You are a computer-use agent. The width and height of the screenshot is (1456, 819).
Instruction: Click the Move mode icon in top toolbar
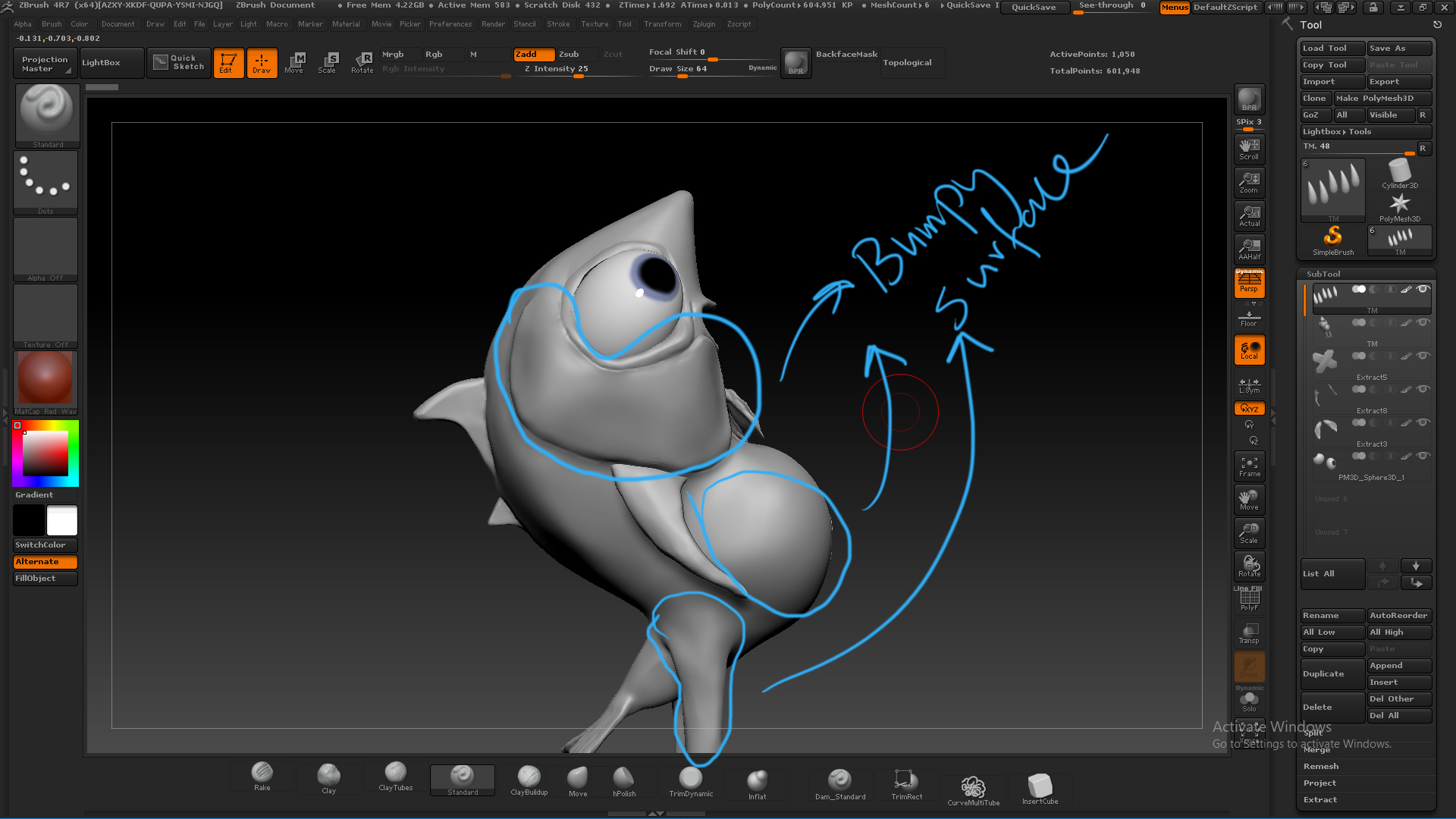(x=294, y=62)
